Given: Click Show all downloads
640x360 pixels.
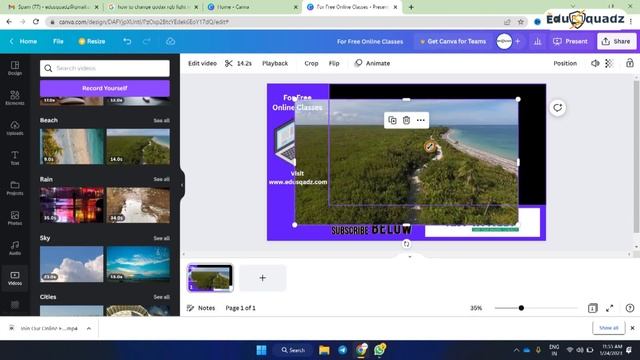Looking at the screenshot, I should tap(609, 328).
